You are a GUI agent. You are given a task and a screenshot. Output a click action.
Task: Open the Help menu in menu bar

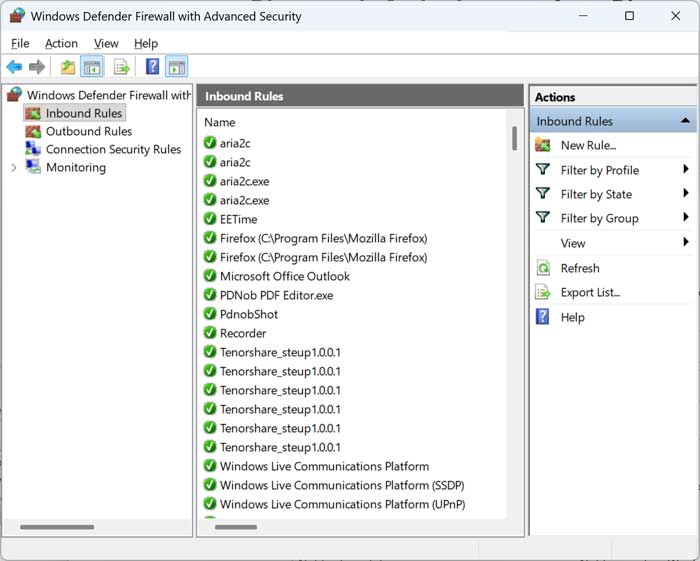[146, 43]
